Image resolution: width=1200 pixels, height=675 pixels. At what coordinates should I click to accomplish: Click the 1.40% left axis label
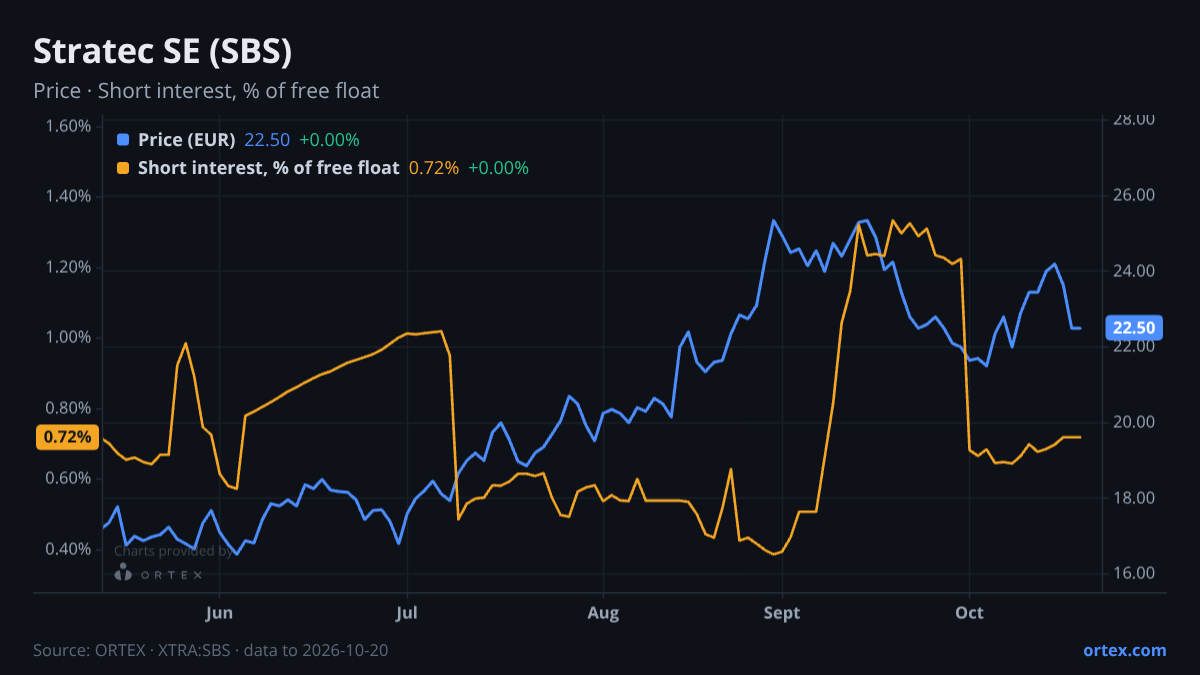pos(68,197)
